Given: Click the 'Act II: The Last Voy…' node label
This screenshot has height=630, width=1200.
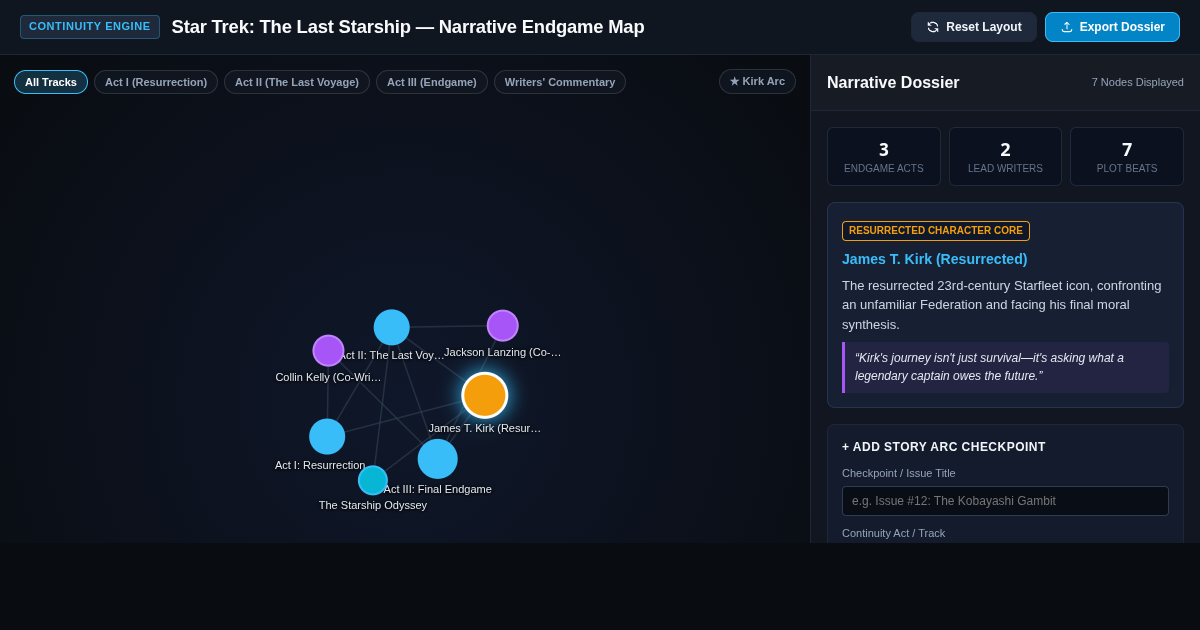Looking at the screenshot, I should (x=392, y=355).
